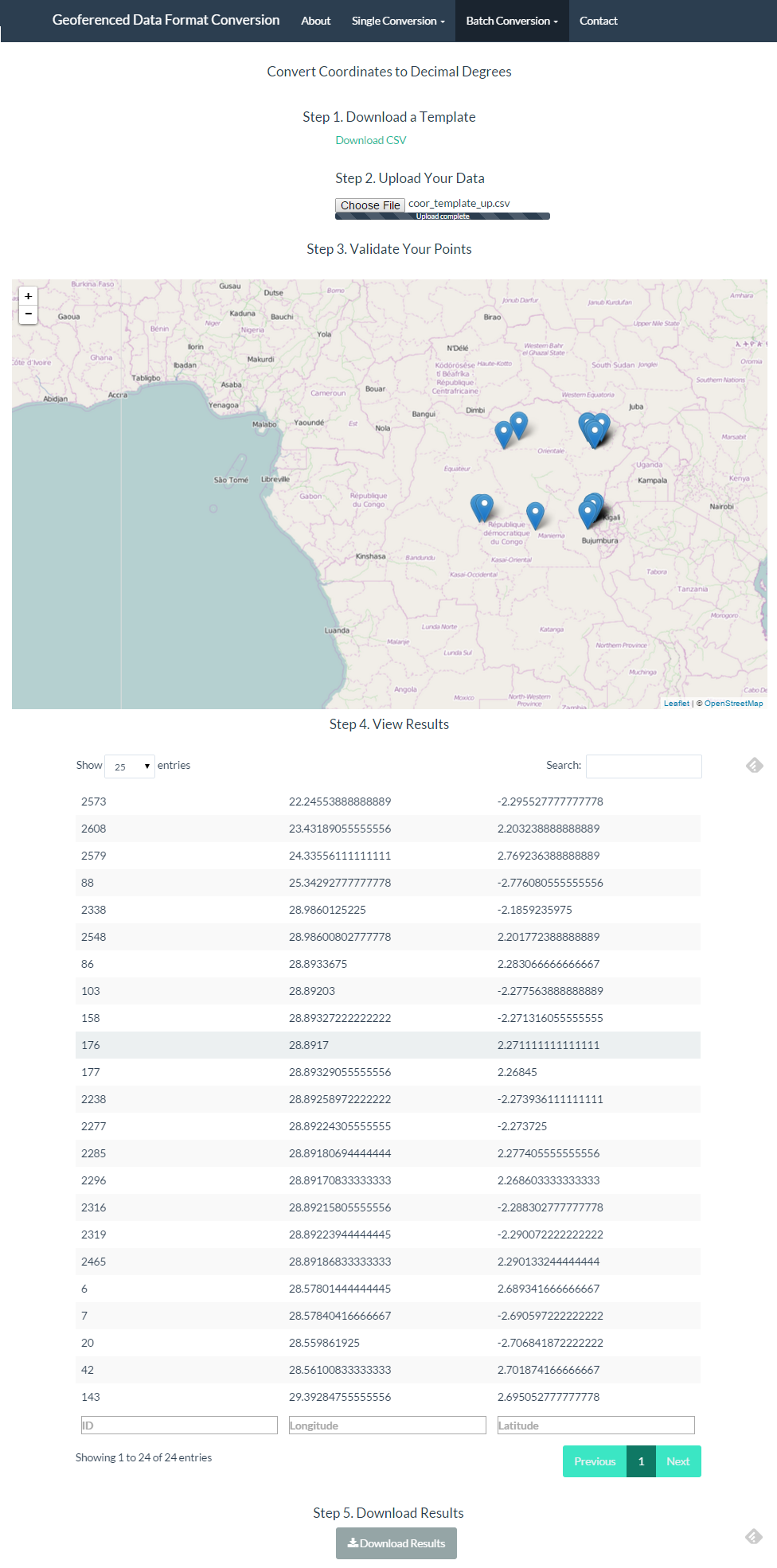Click the Geoferenced Data Format Conversion brand title
777x1568 pixels.
point(166,20)
